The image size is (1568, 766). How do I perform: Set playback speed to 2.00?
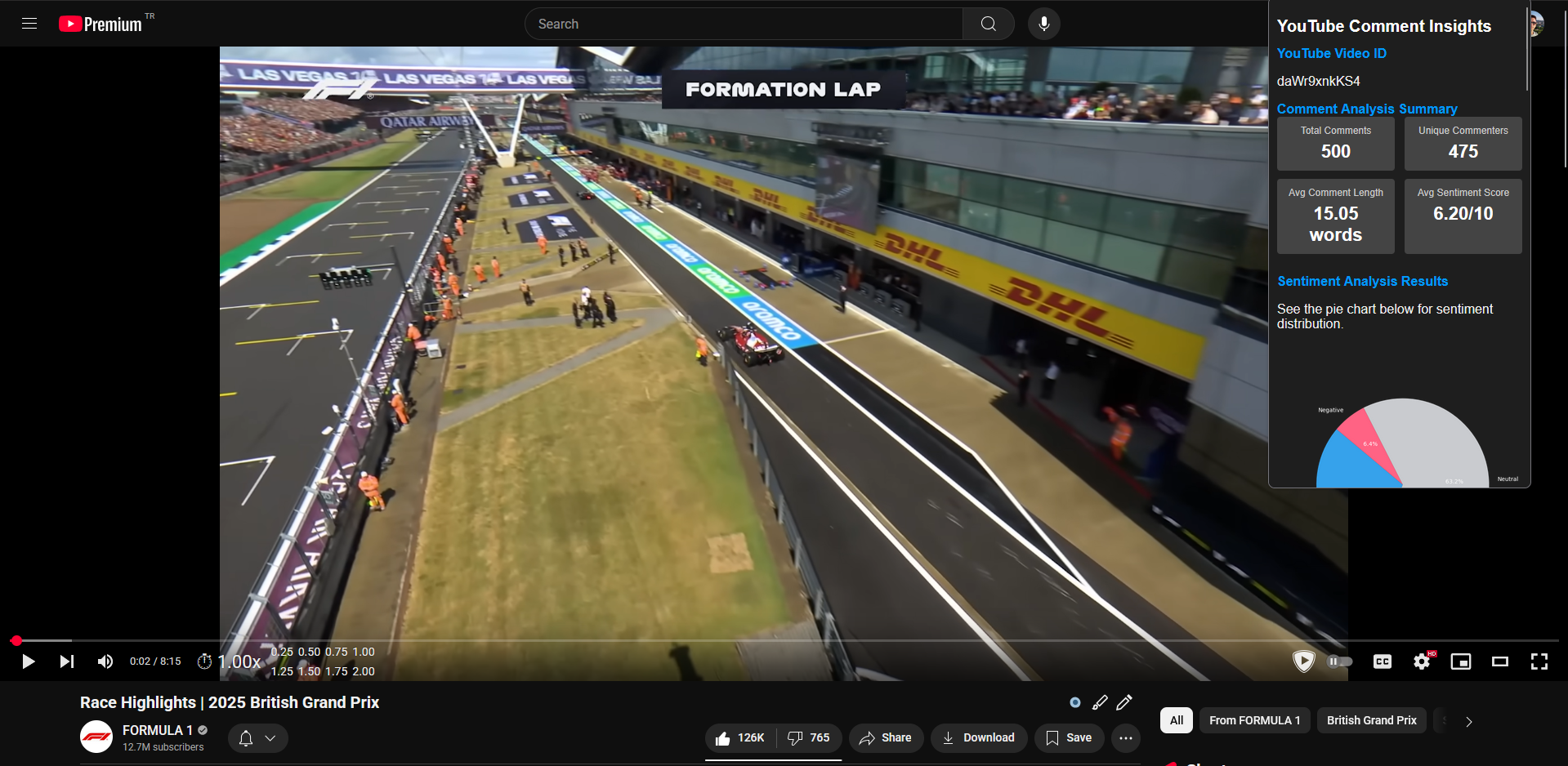364,671
